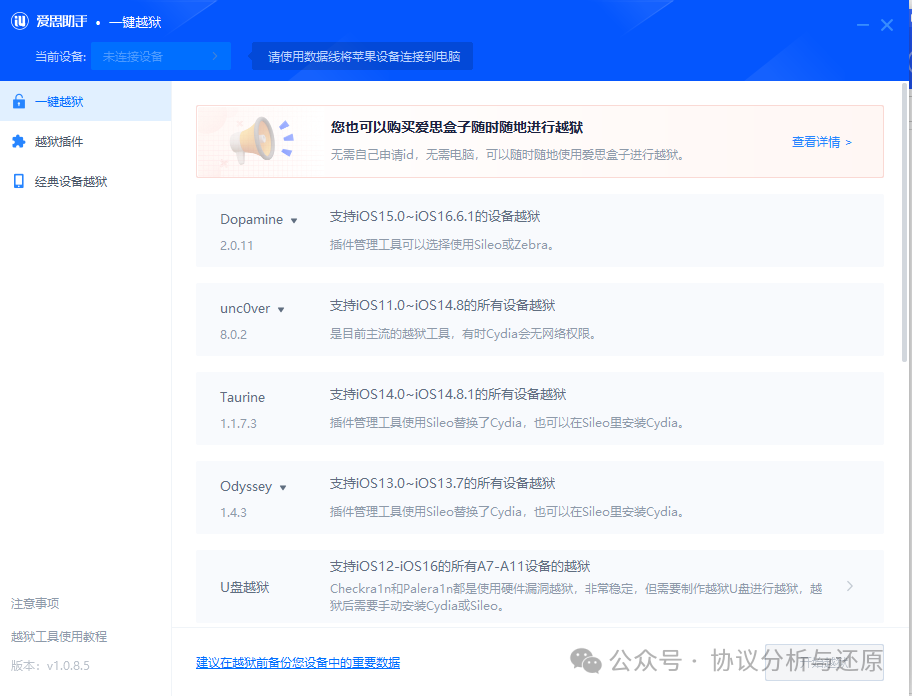Select the Dopamine jailbreak tool name
This screenshot has height=696, width=912.
coord(251,219)
